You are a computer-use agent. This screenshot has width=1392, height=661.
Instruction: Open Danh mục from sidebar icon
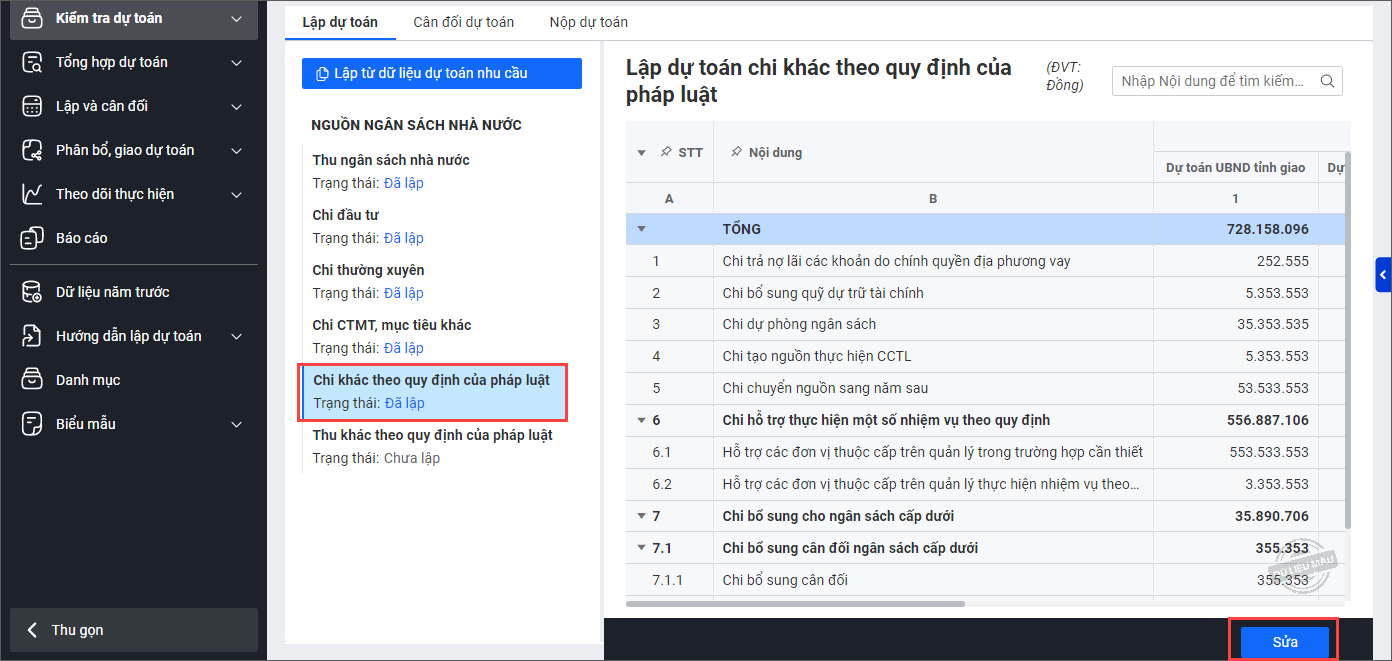[x=32, y=380]
